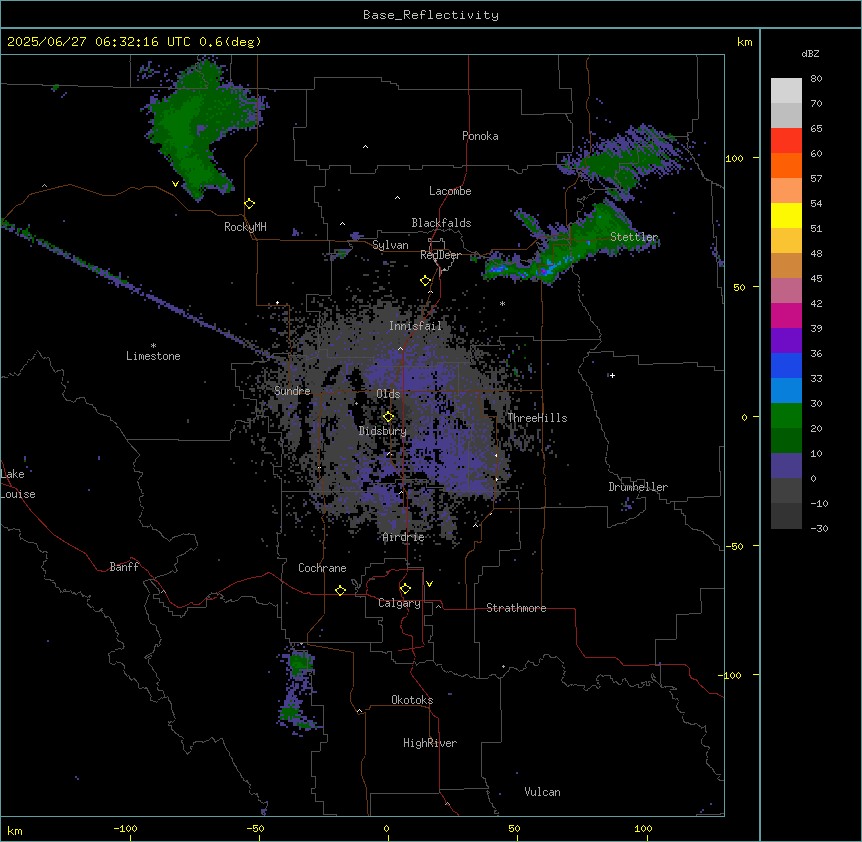Image resolution: width=862 pixels, height=842 pixels.
Task: Select the bright green 20-30 dBZ swatch
Action: point(786,416)
